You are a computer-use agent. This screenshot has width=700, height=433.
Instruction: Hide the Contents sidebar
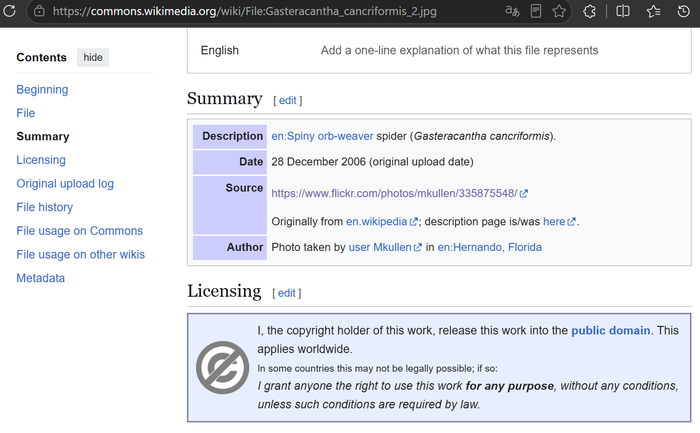coord(93,58)
